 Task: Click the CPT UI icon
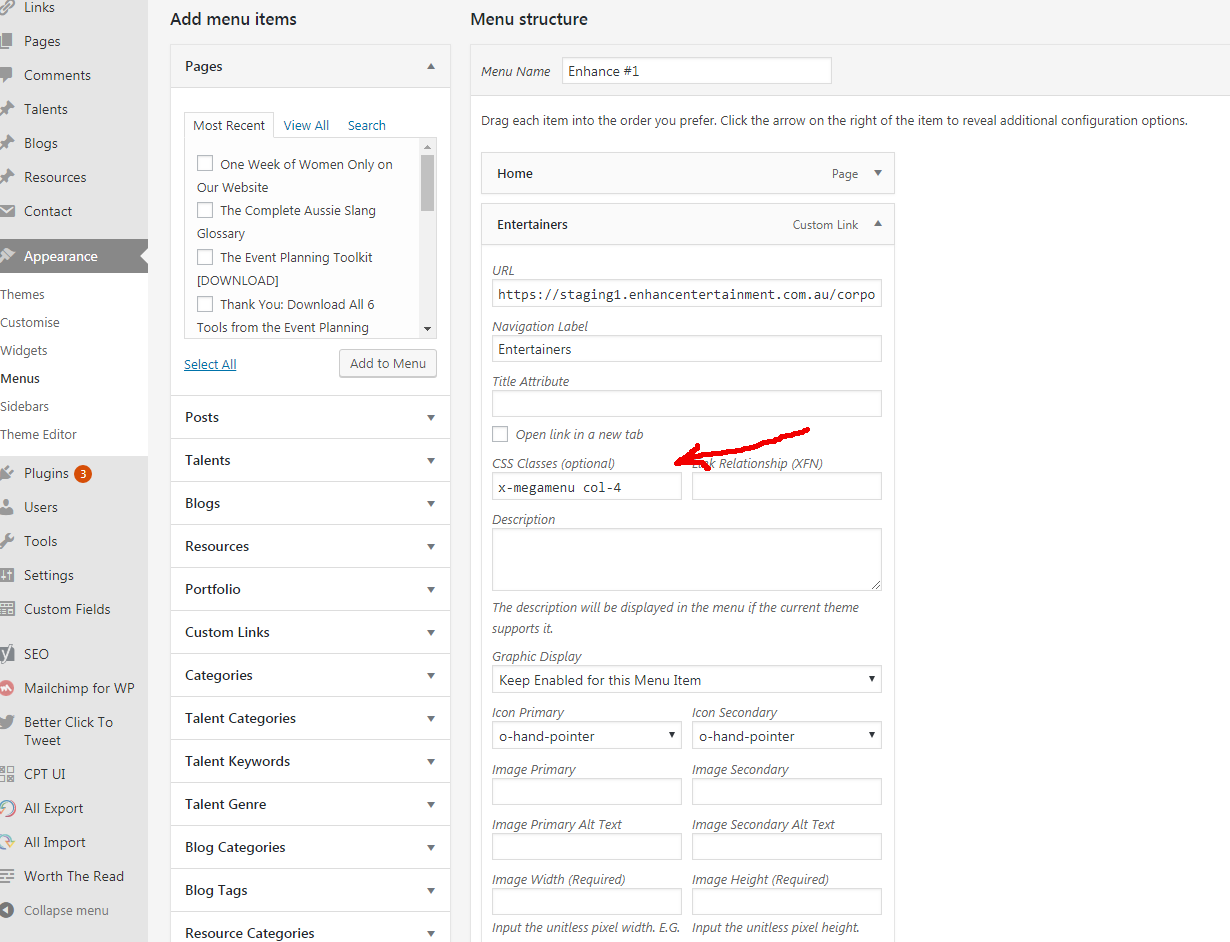click(7, 774)
